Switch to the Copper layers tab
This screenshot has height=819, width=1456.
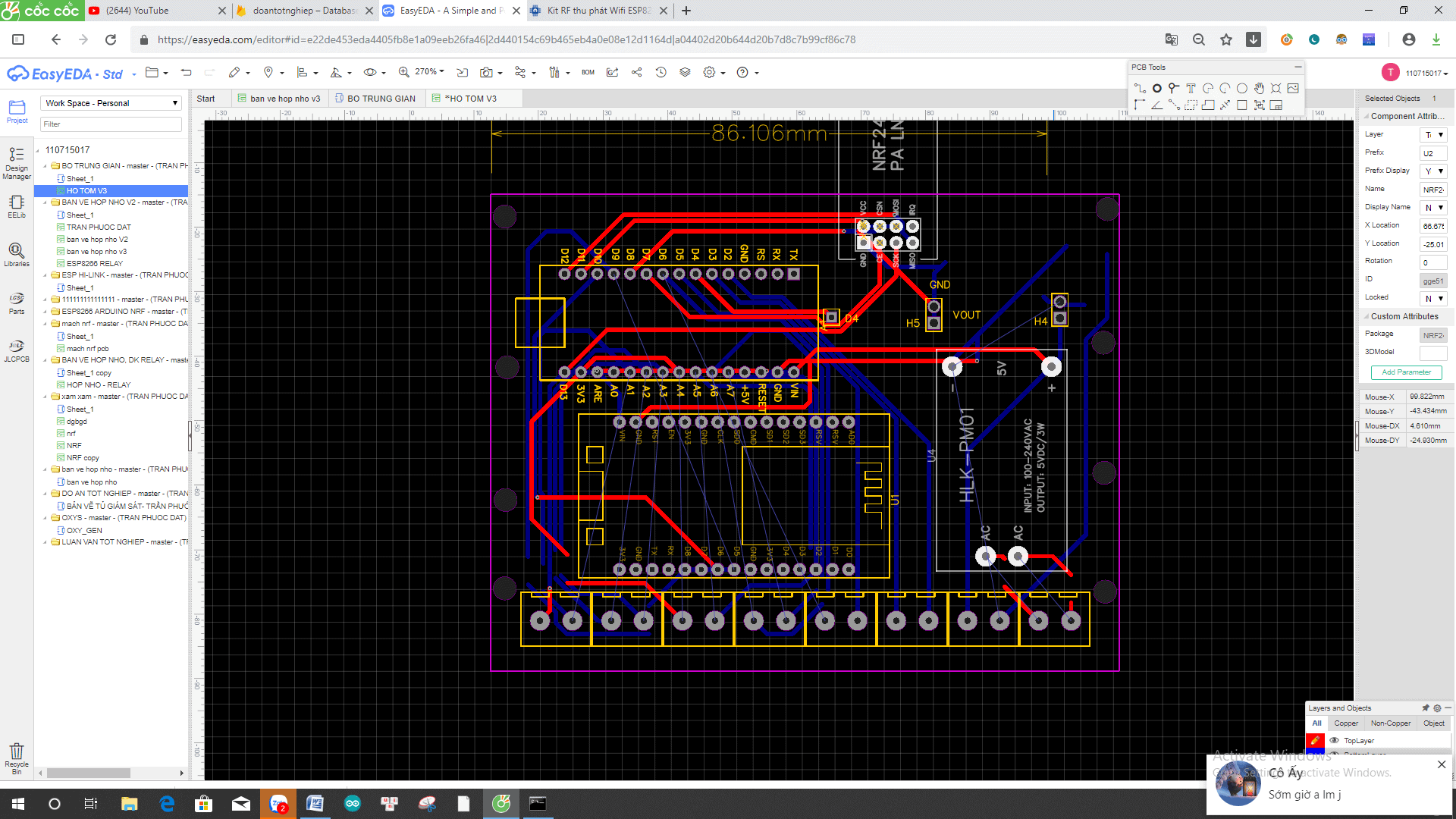(x=1346, y=723)
